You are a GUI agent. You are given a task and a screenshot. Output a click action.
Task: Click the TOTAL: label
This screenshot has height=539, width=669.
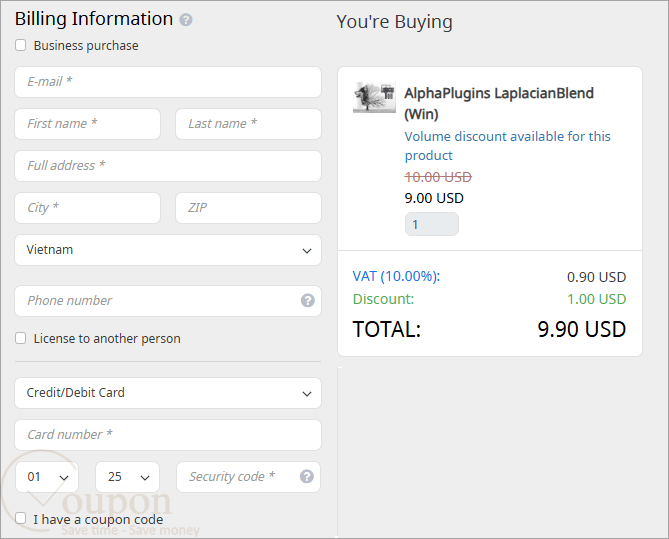click(387, 329)
